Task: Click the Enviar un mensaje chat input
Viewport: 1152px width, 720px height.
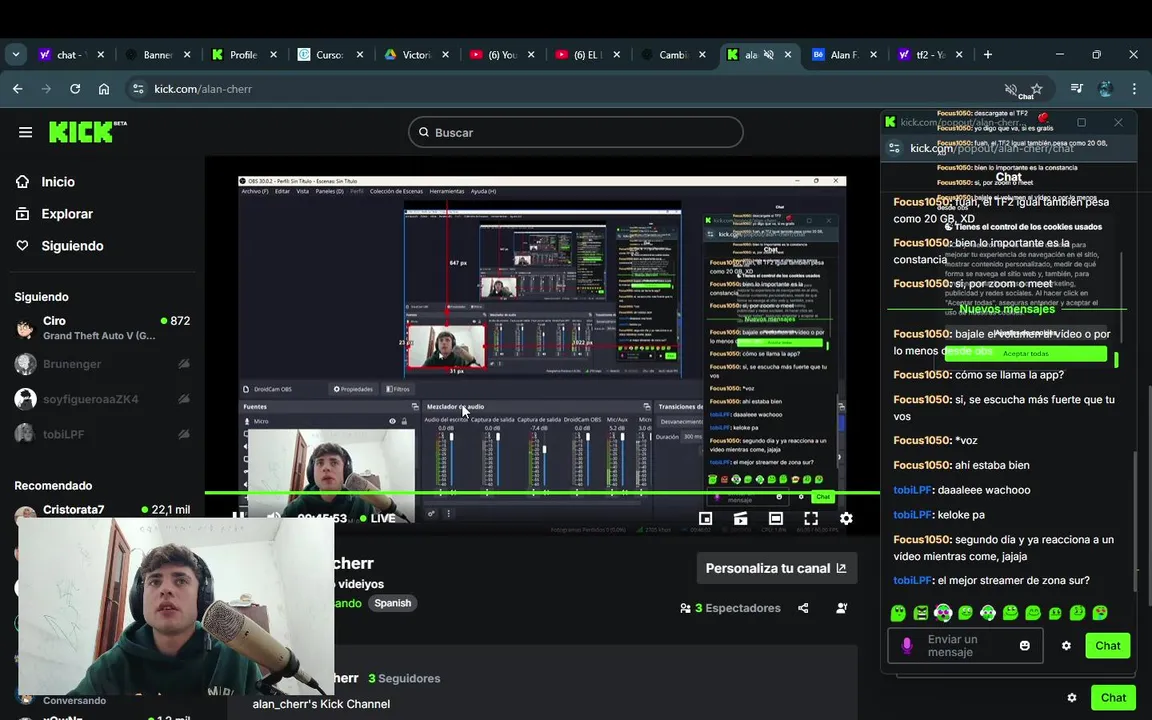Action: (965, 646)
